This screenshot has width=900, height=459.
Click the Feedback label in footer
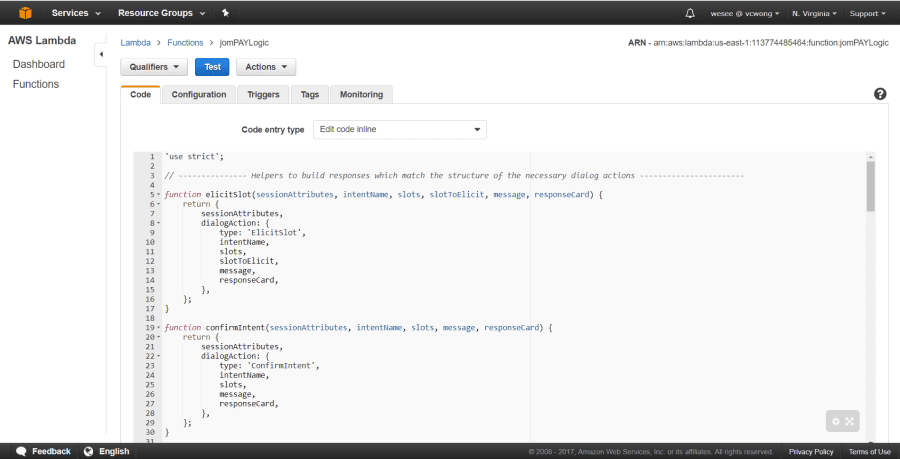[51, 451]
